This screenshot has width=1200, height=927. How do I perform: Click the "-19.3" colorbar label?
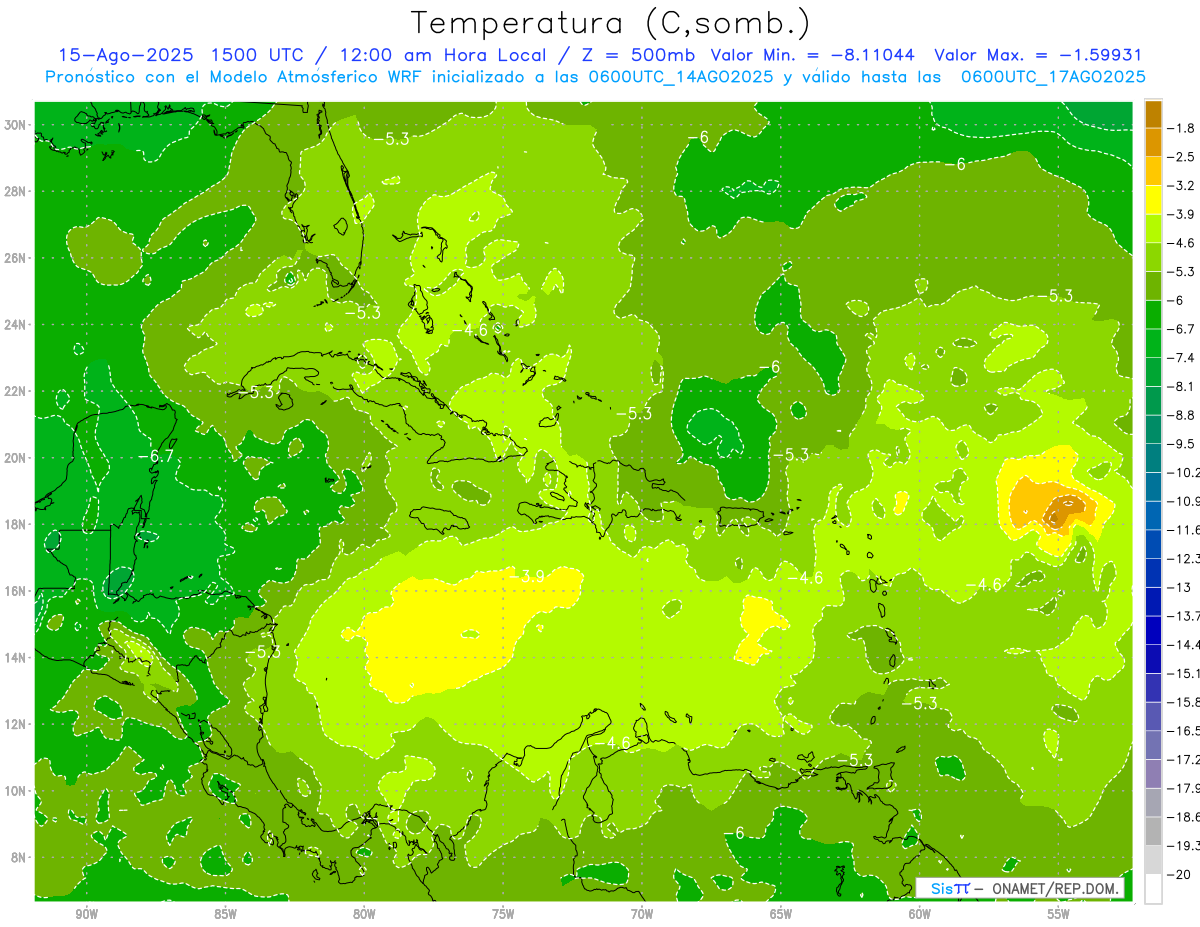pyautogui.click(x=1185, y=846)
